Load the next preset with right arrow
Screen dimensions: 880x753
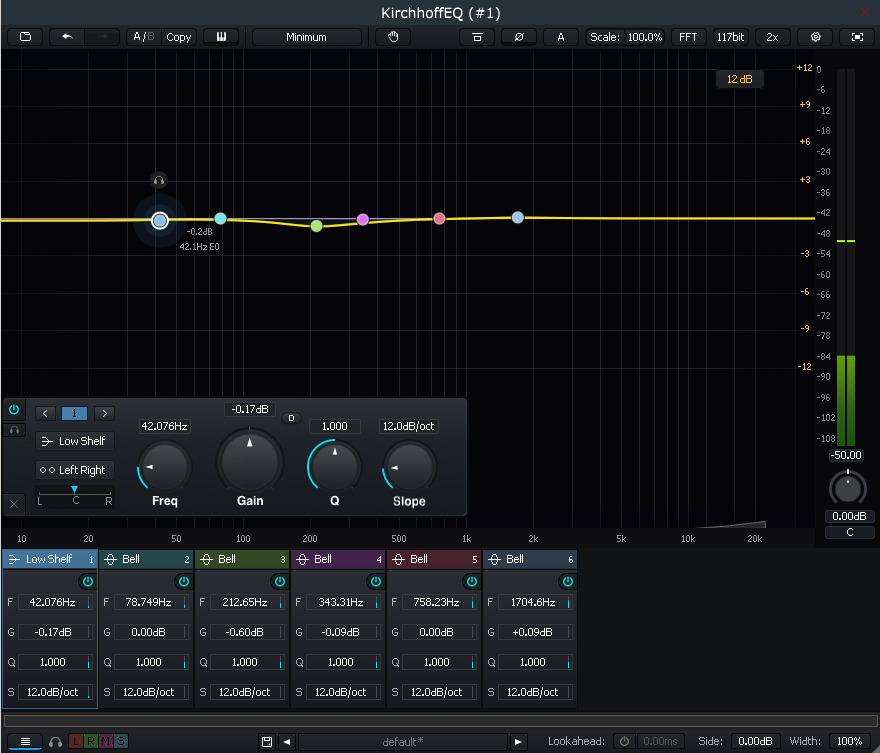point(517,742)
